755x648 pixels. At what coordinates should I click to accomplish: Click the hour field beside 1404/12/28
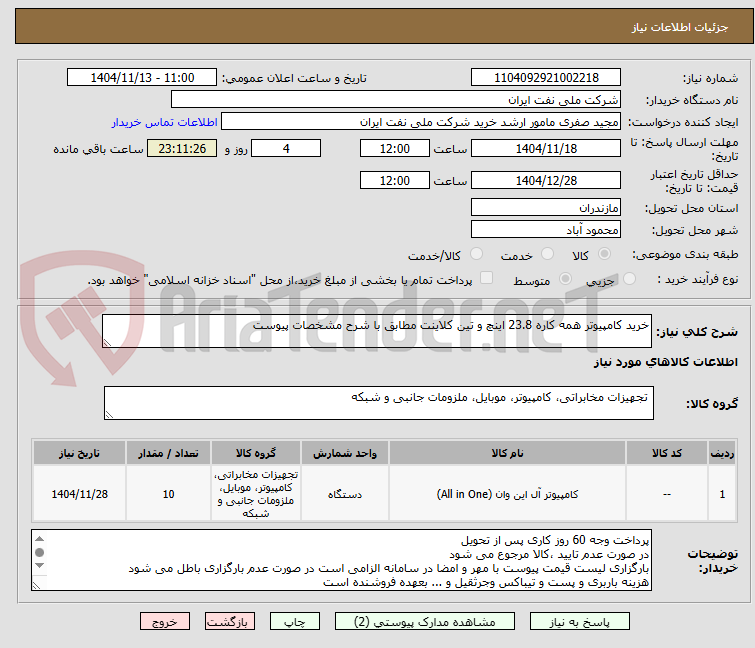(x=394, y=180)
